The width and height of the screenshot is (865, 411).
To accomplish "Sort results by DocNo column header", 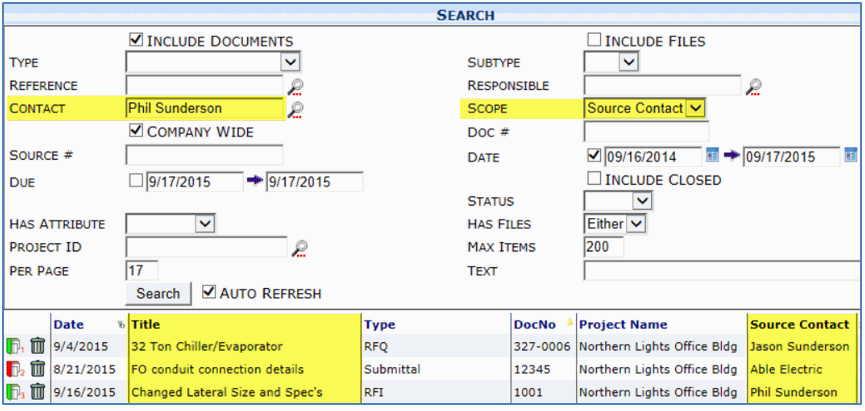I will click(535, 325).
